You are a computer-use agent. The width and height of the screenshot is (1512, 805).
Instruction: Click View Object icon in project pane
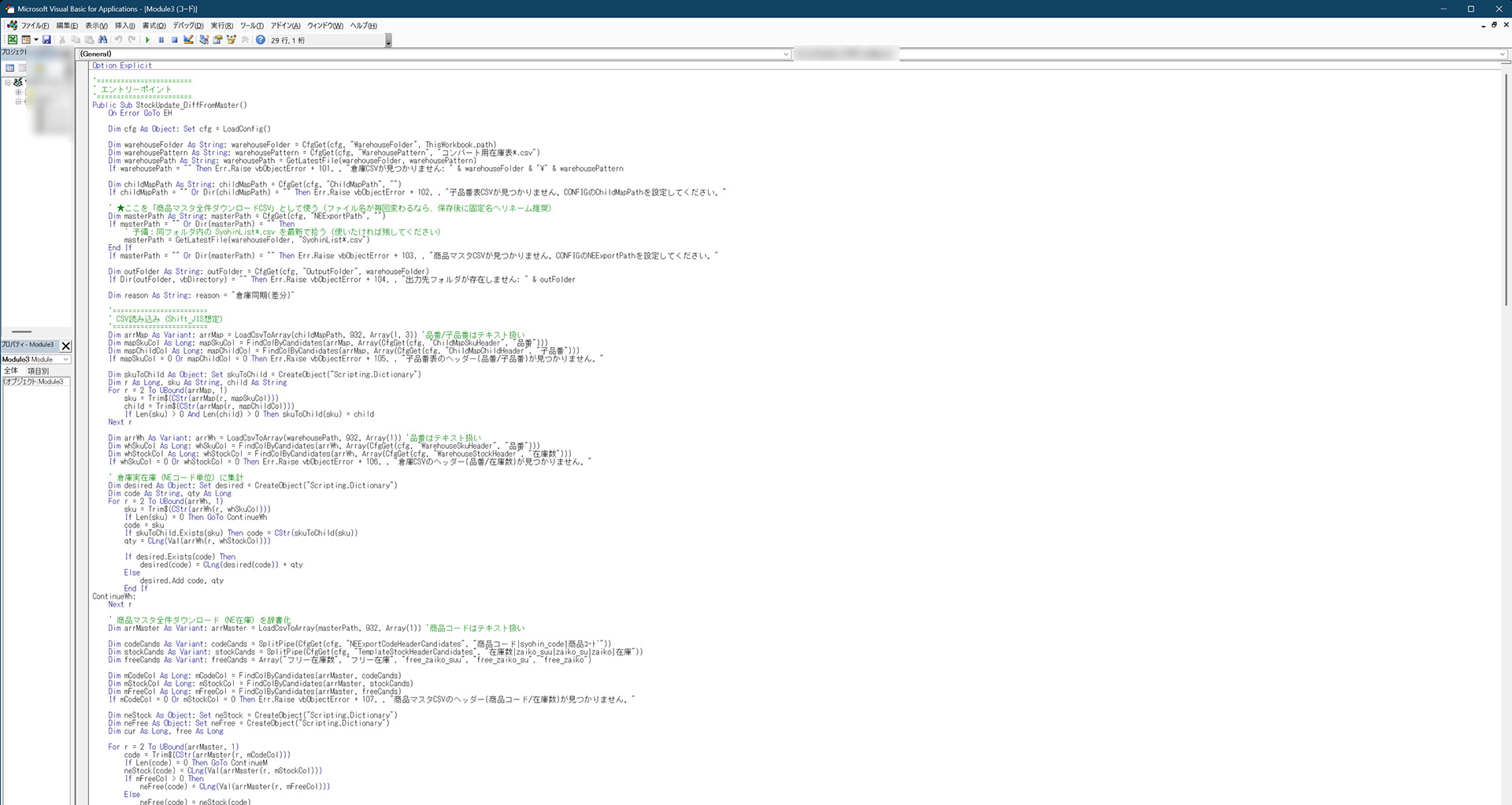coord(22,69)
